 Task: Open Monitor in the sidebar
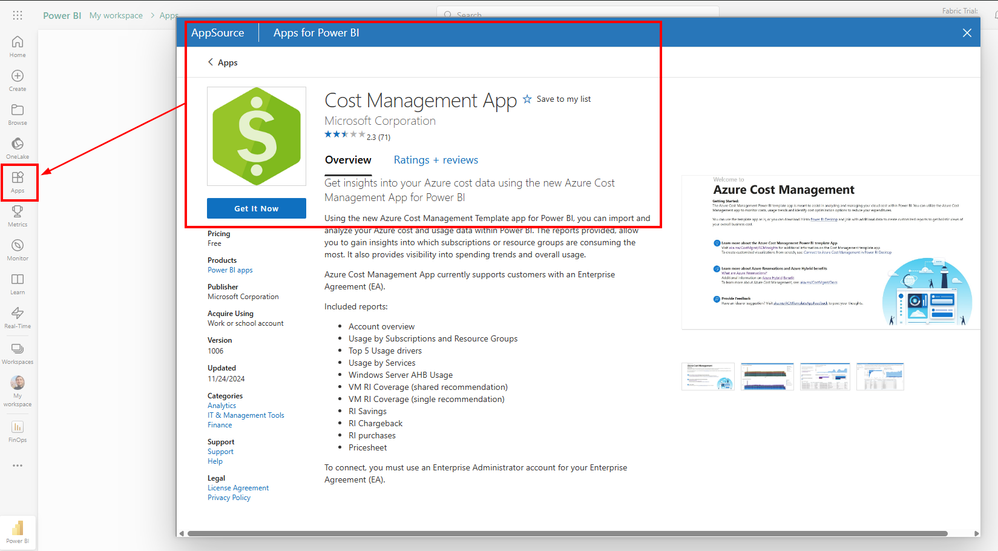(x=17, y=250)
